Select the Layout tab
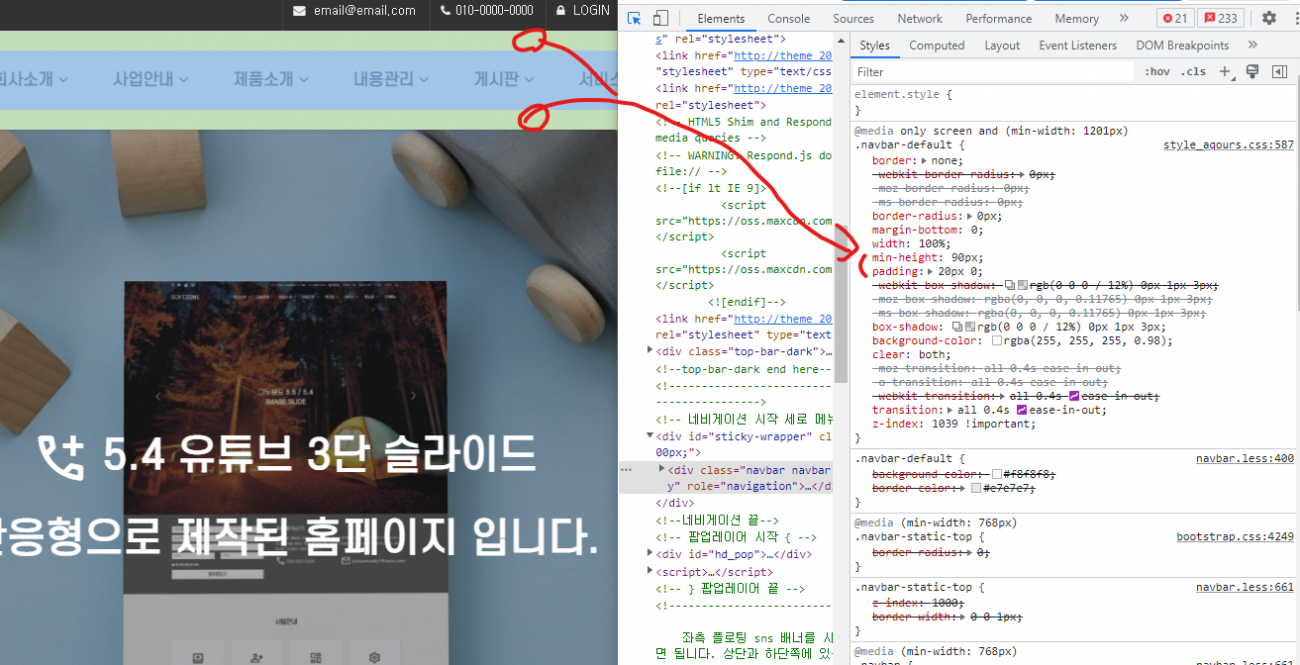Viewport: 1300px width, 665px height. pyautogui.click(x=1002, y=45)
